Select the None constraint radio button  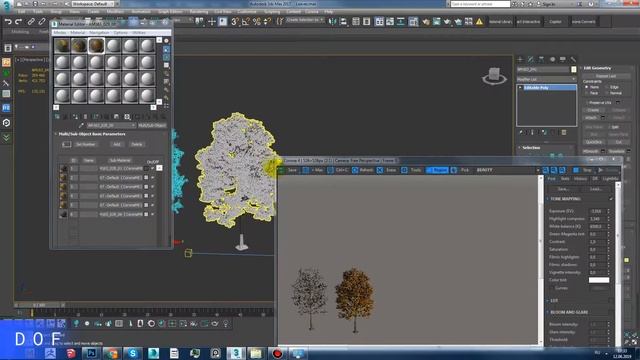[587, 87]
